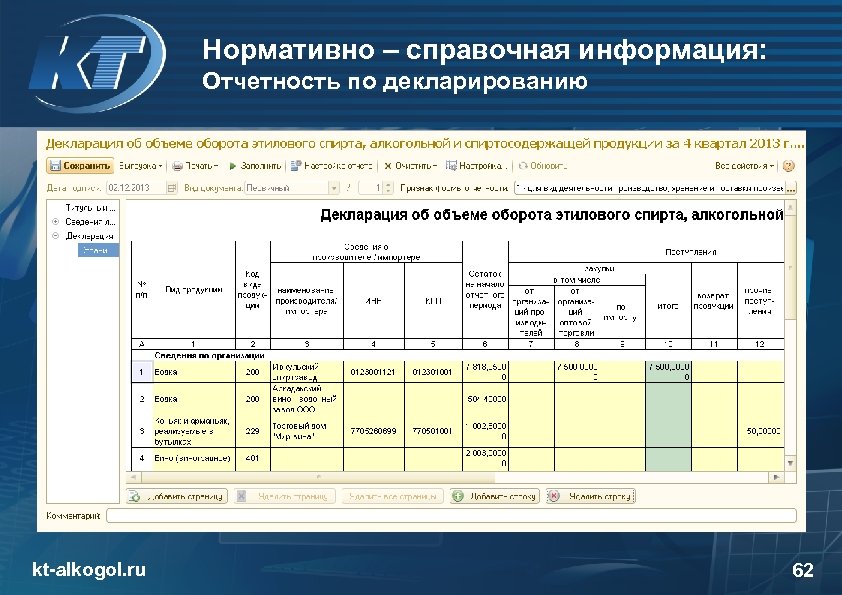Click the date field 02.12.2013

(136, 187)
